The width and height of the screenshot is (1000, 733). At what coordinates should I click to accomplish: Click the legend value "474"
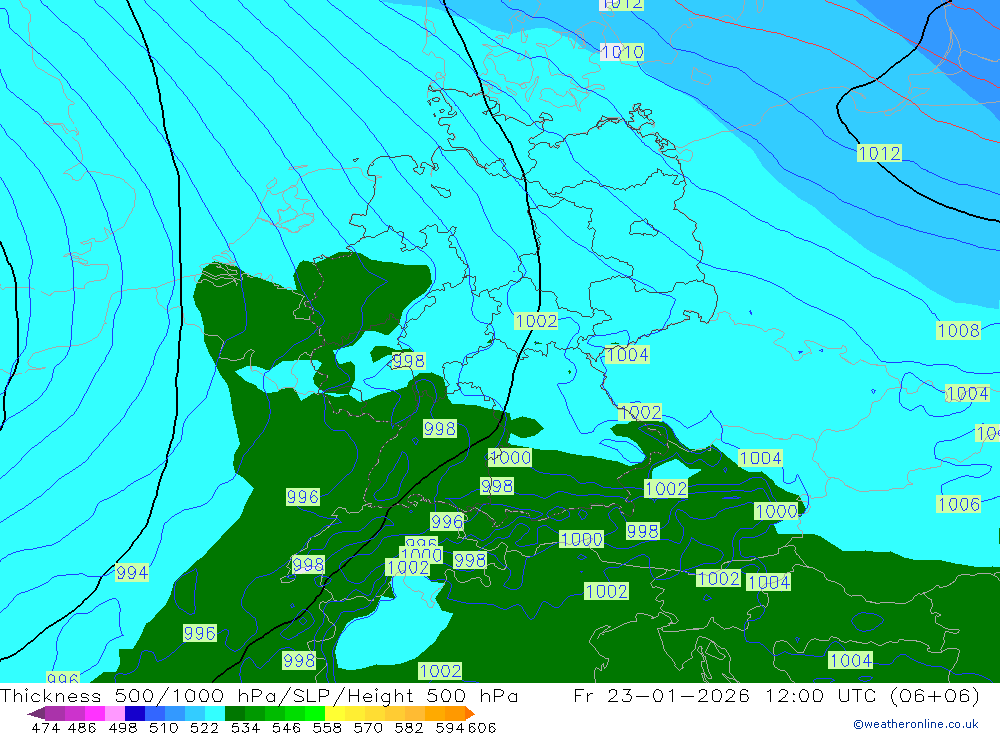pos(45,727)
